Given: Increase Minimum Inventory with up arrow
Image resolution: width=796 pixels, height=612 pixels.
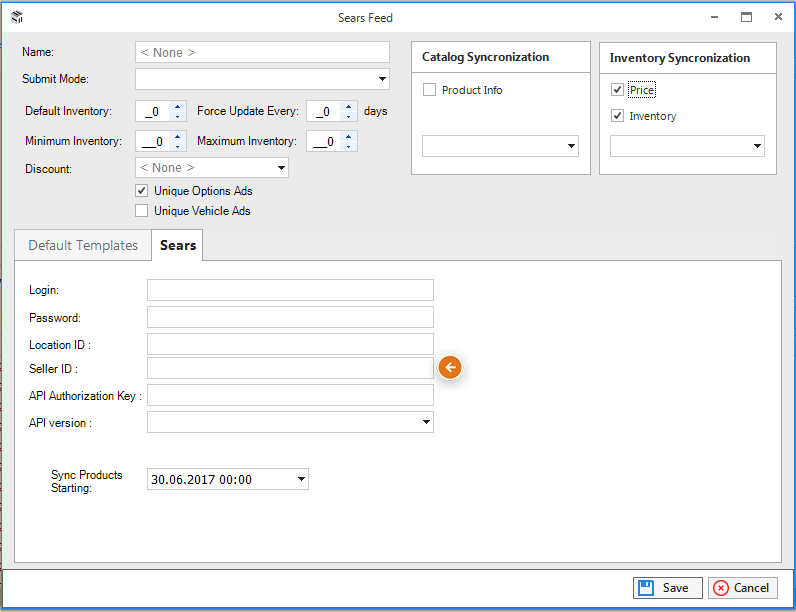Looking at the screenshot, I should (177, 137).
